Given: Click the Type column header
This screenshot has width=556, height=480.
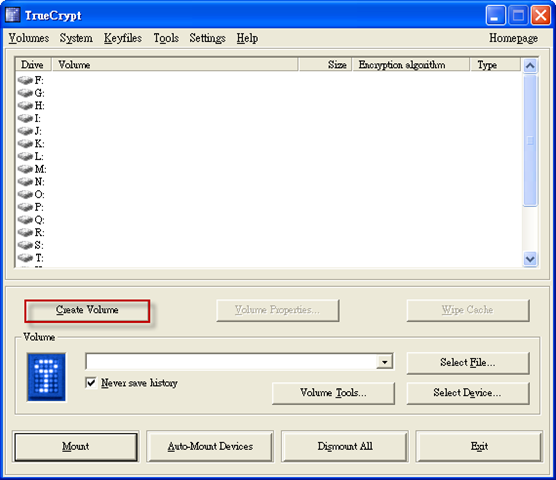Looking at the screenshot, I should click(496, 65).
